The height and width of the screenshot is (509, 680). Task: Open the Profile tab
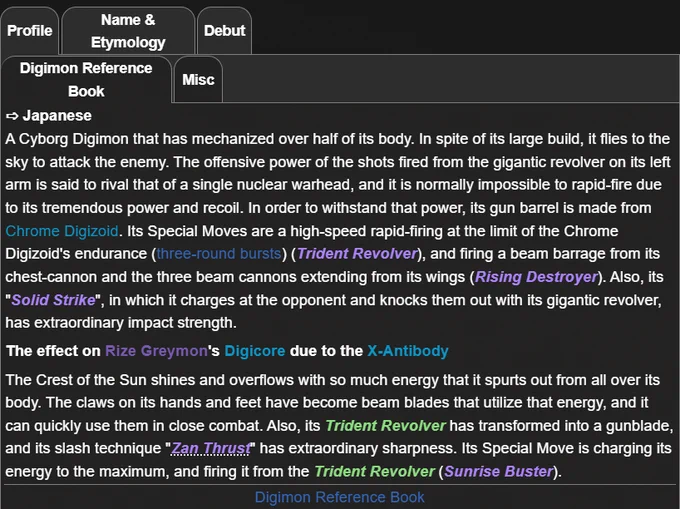29,31
